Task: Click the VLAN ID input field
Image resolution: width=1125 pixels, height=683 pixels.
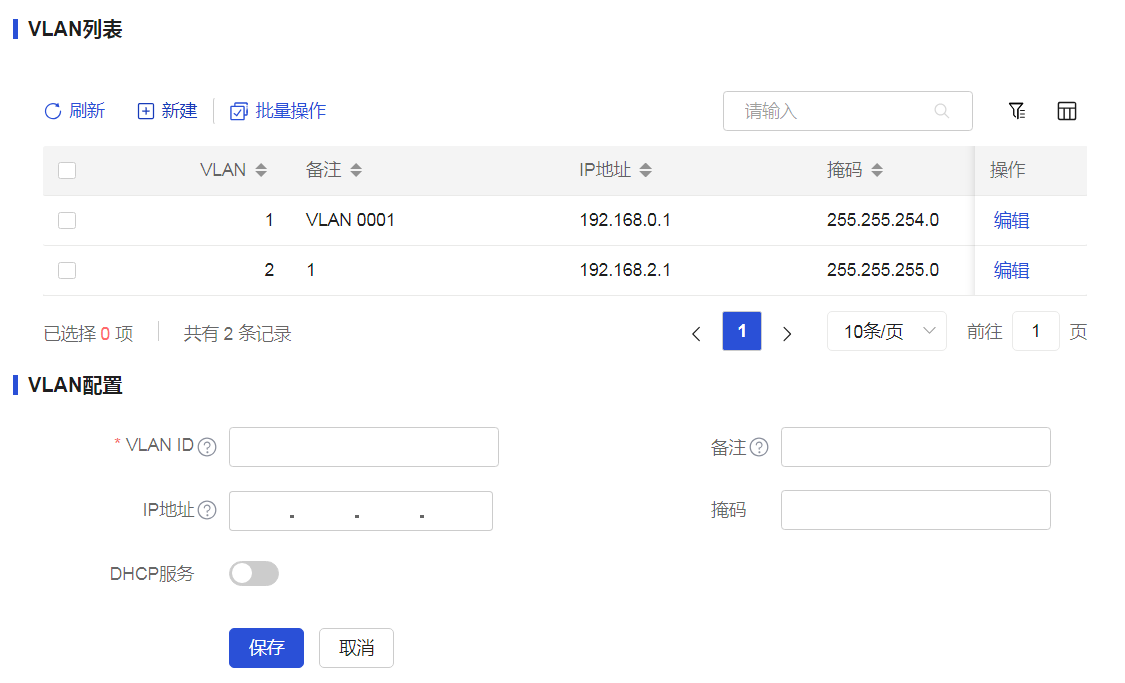Action: [x=363, y=447]
